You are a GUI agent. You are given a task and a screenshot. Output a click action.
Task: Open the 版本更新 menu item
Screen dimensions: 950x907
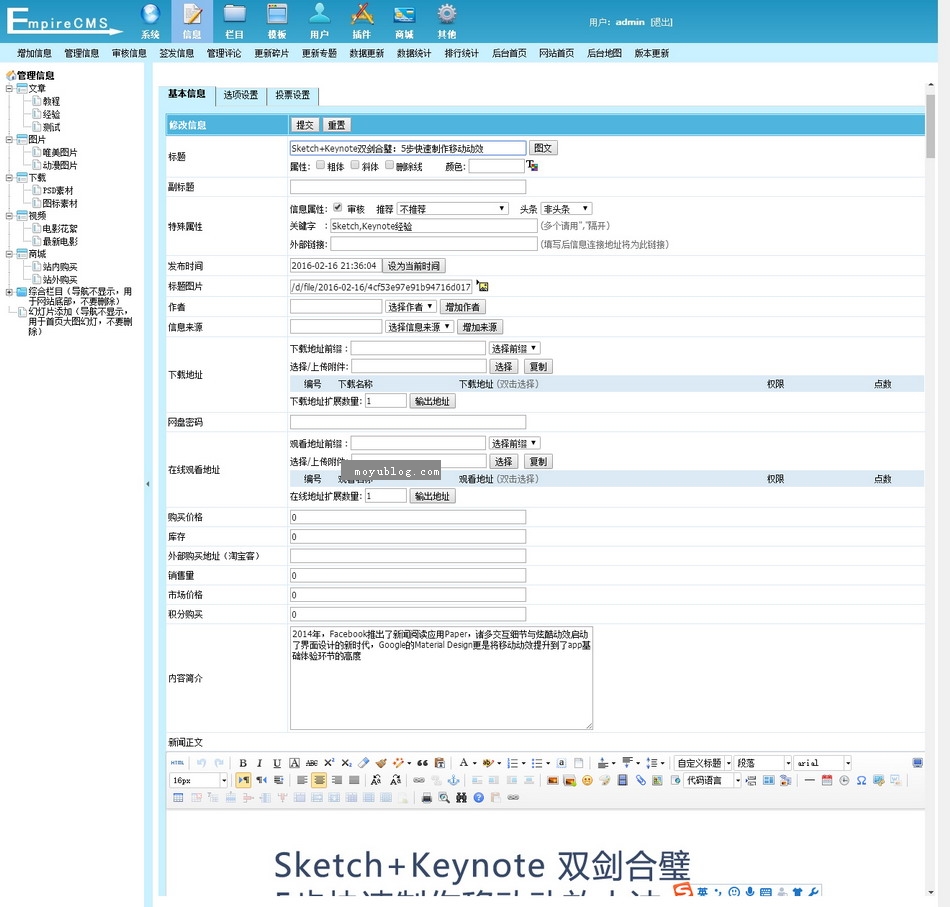coord(651,53)
